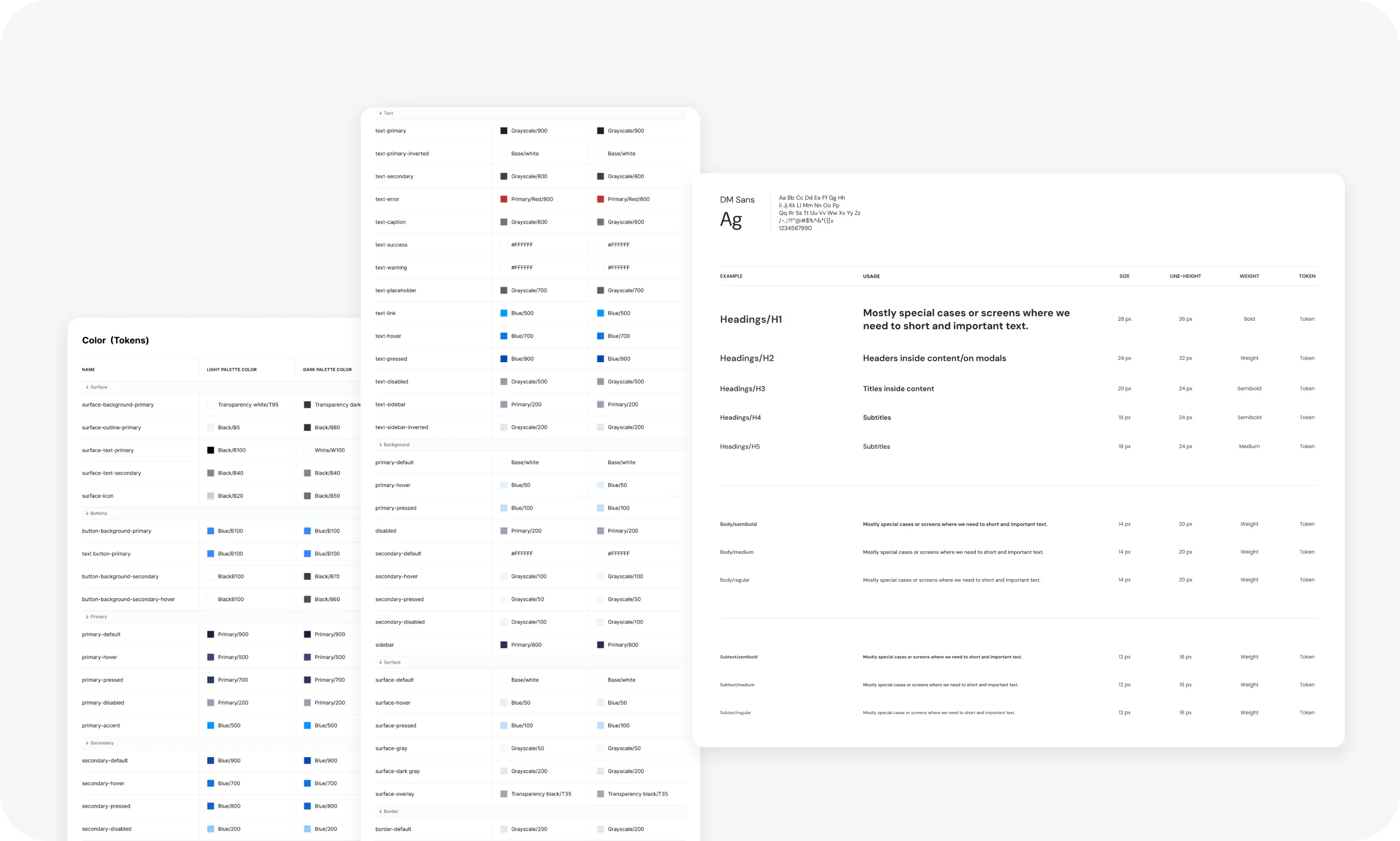Select the large Ag font preview glyph

(x=731, y=220)
